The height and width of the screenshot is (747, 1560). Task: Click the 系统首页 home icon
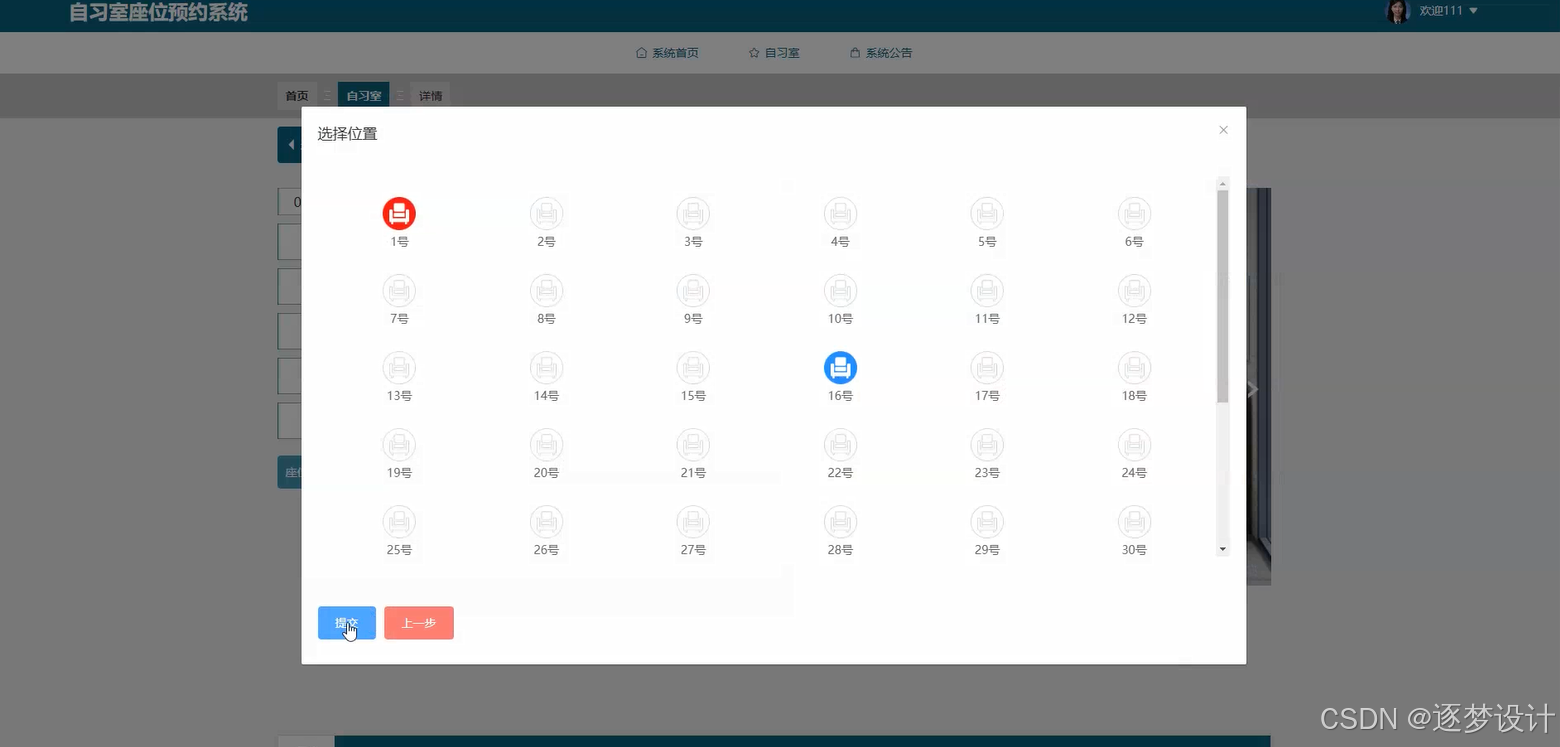coord(641,52)
